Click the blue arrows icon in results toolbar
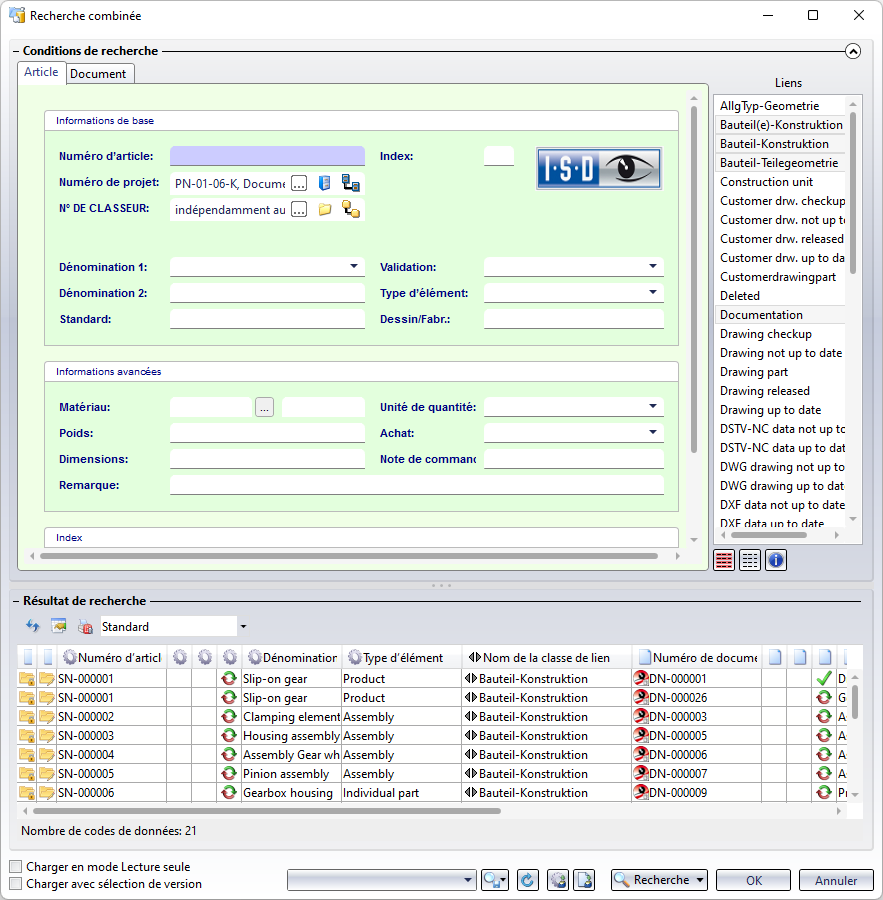This screenshot has height=900, width=883. coord(33,626)
